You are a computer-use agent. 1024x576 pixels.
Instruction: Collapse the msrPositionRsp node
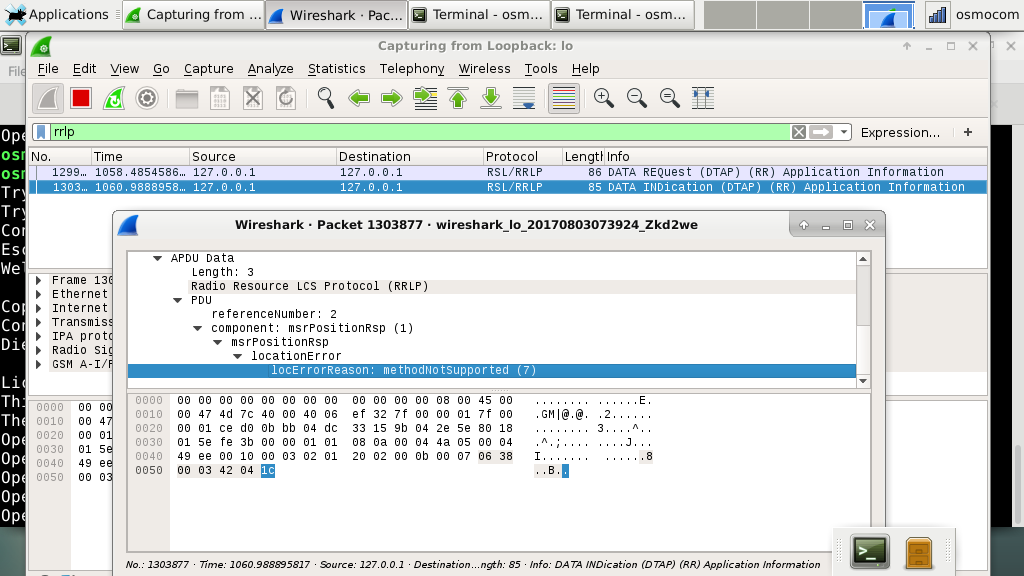[218, 342]
